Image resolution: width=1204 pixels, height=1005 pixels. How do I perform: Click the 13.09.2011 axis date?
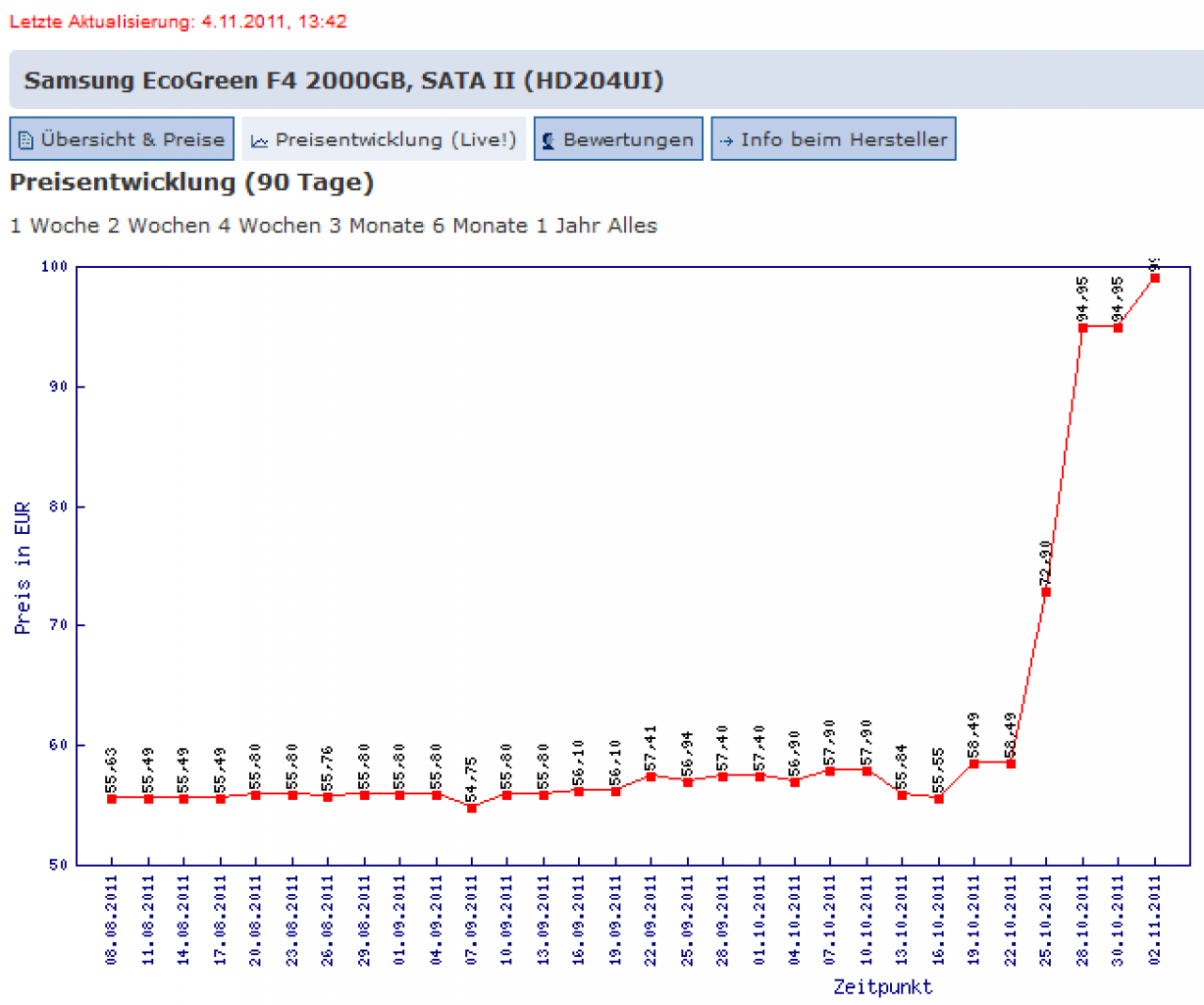pos(544,921)
